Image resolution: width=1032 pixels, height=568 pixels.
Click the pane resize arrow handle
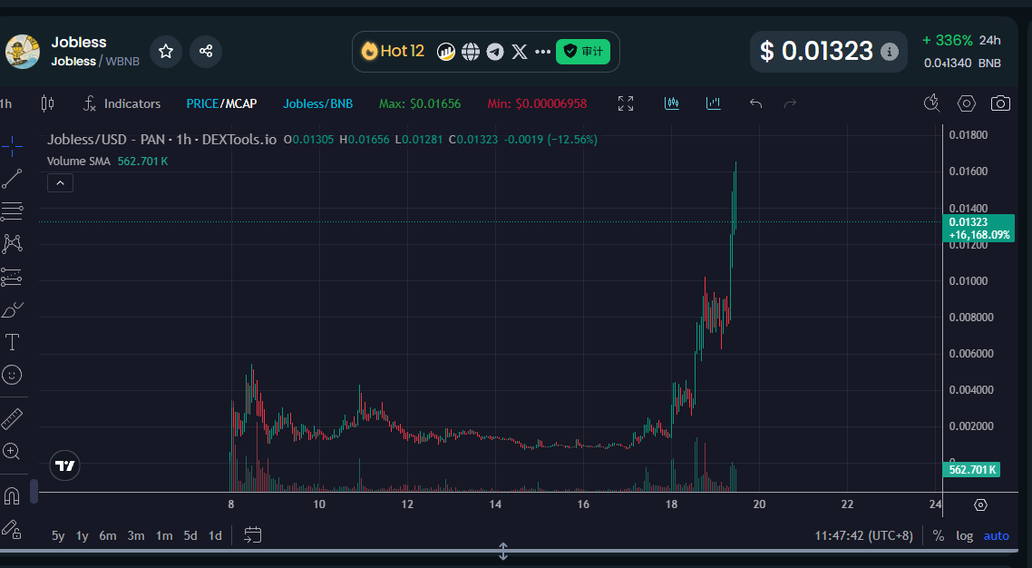(x=503, y=552)
